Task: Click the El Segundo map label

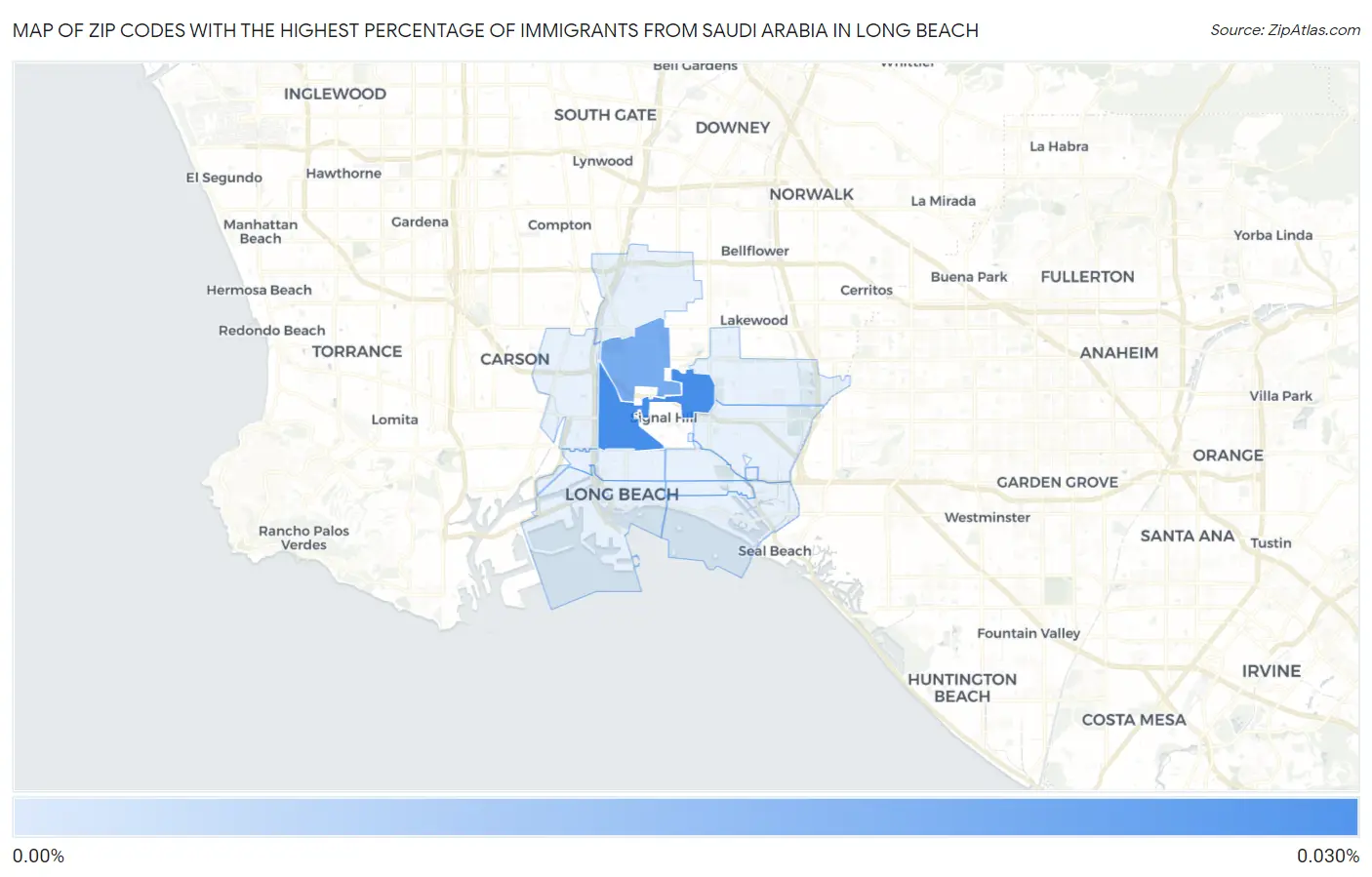Action: [x=223, y=178]
